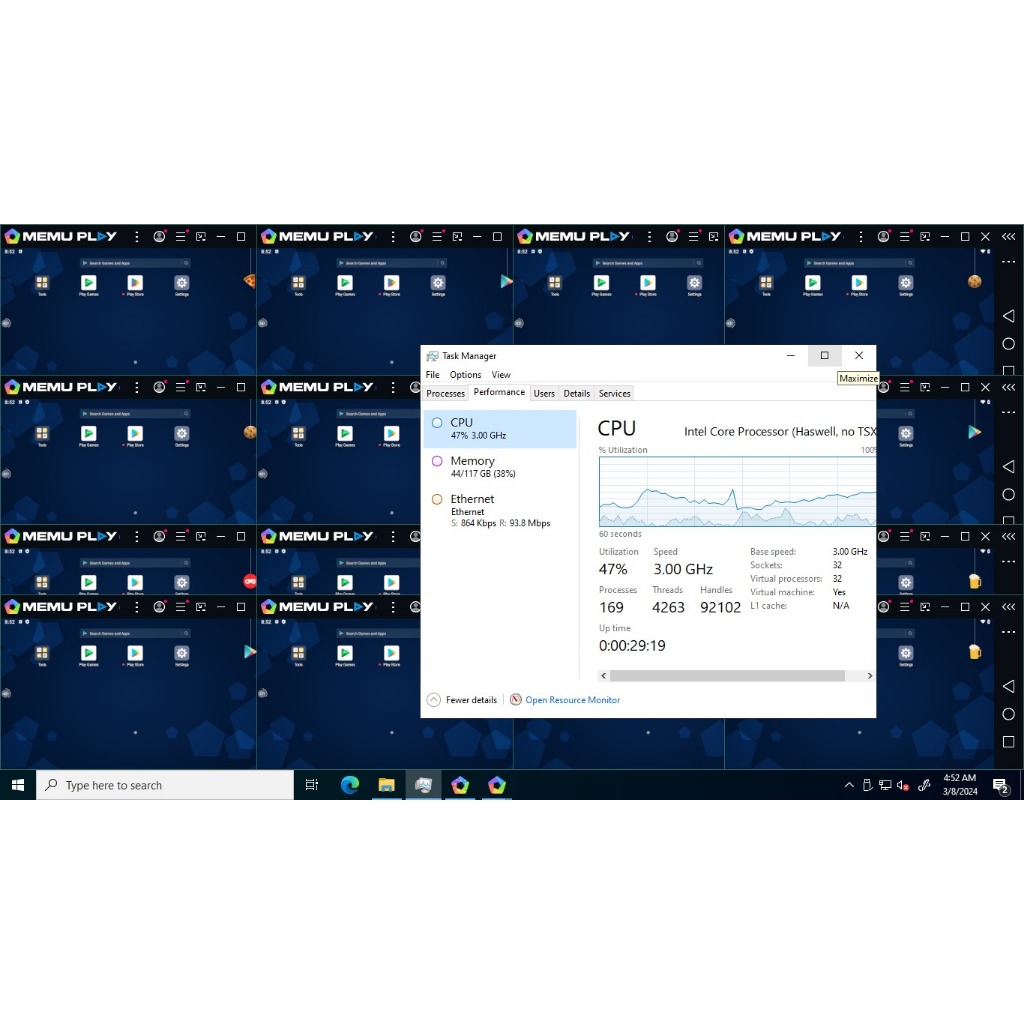The image size is (1024, 1024).
Task: Open Play Store in bottom-left MEmu window
Action: click(135, 654)
